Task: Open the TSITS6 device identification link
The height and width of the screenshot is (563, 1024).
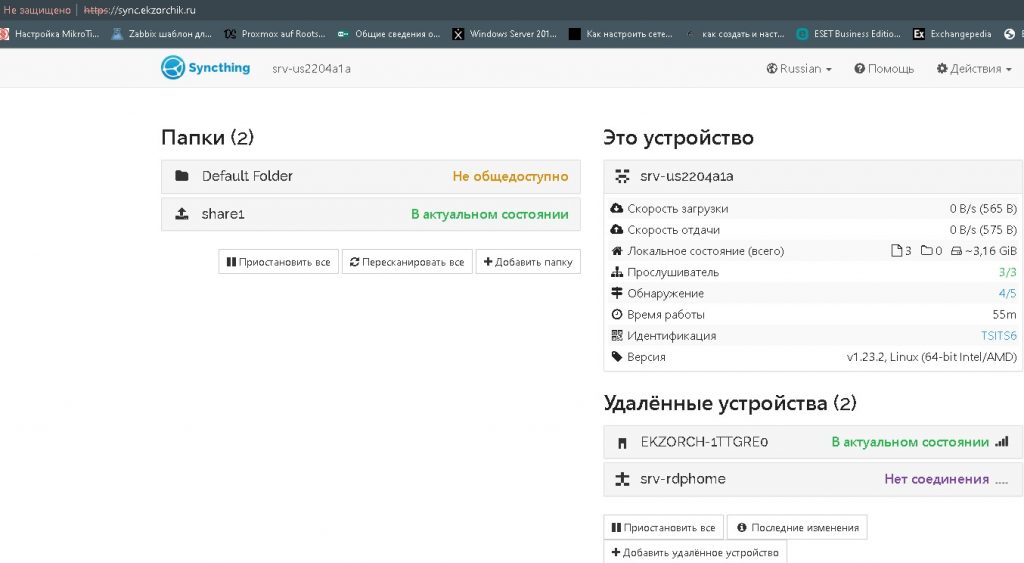Action: pos(998,336)
